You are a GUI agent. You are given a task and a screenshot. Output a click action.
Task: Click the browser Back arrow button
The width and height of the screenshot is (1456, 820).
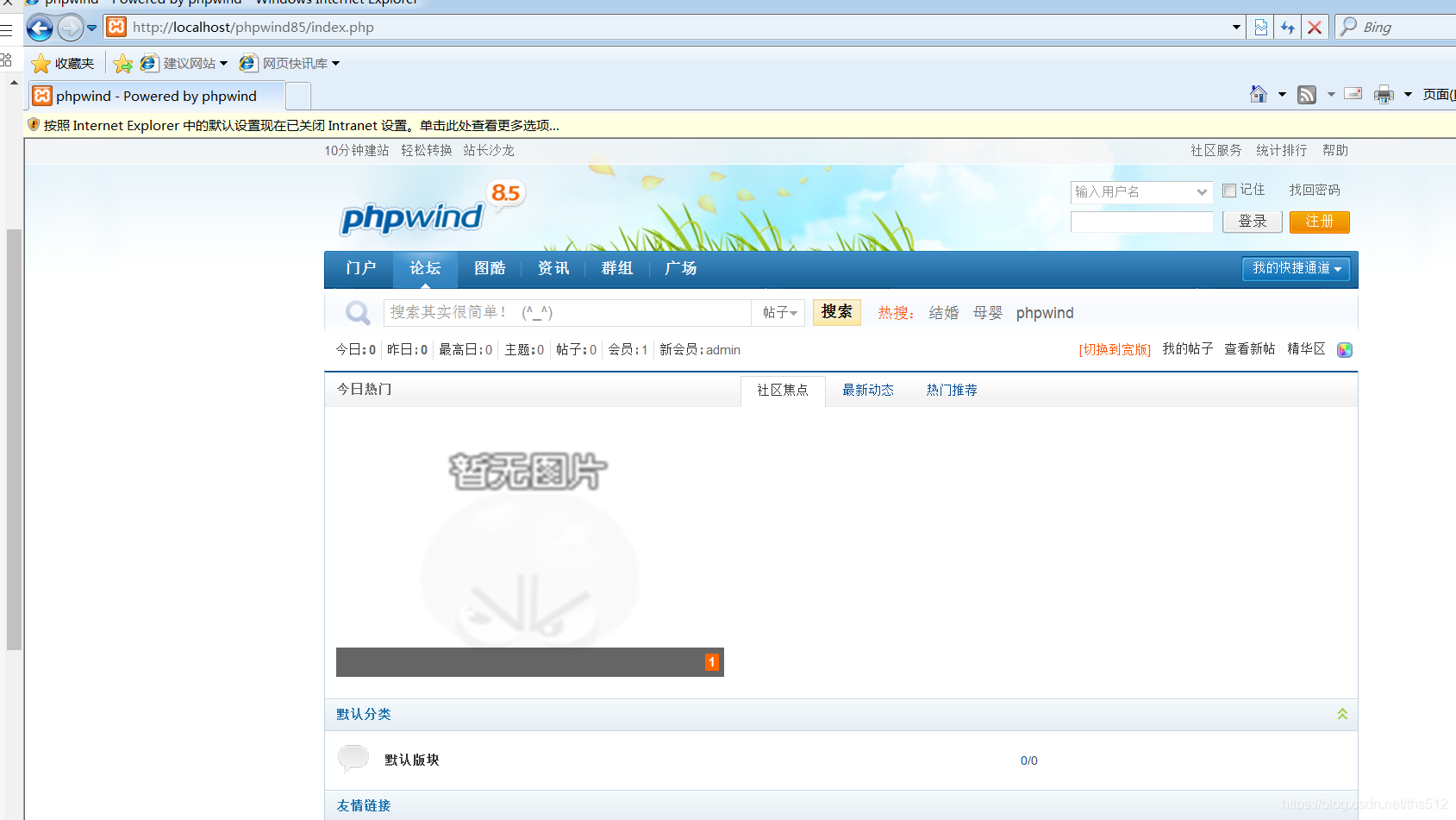coord(40,28)
